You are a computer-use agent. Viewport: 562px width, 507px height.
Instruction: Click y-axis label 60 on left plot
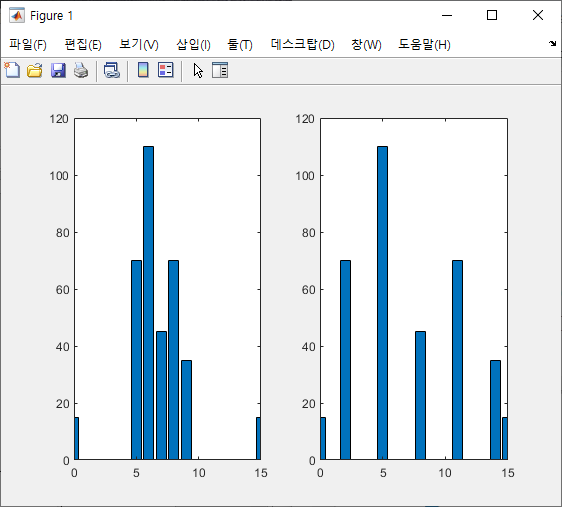[x=62, y=290]
